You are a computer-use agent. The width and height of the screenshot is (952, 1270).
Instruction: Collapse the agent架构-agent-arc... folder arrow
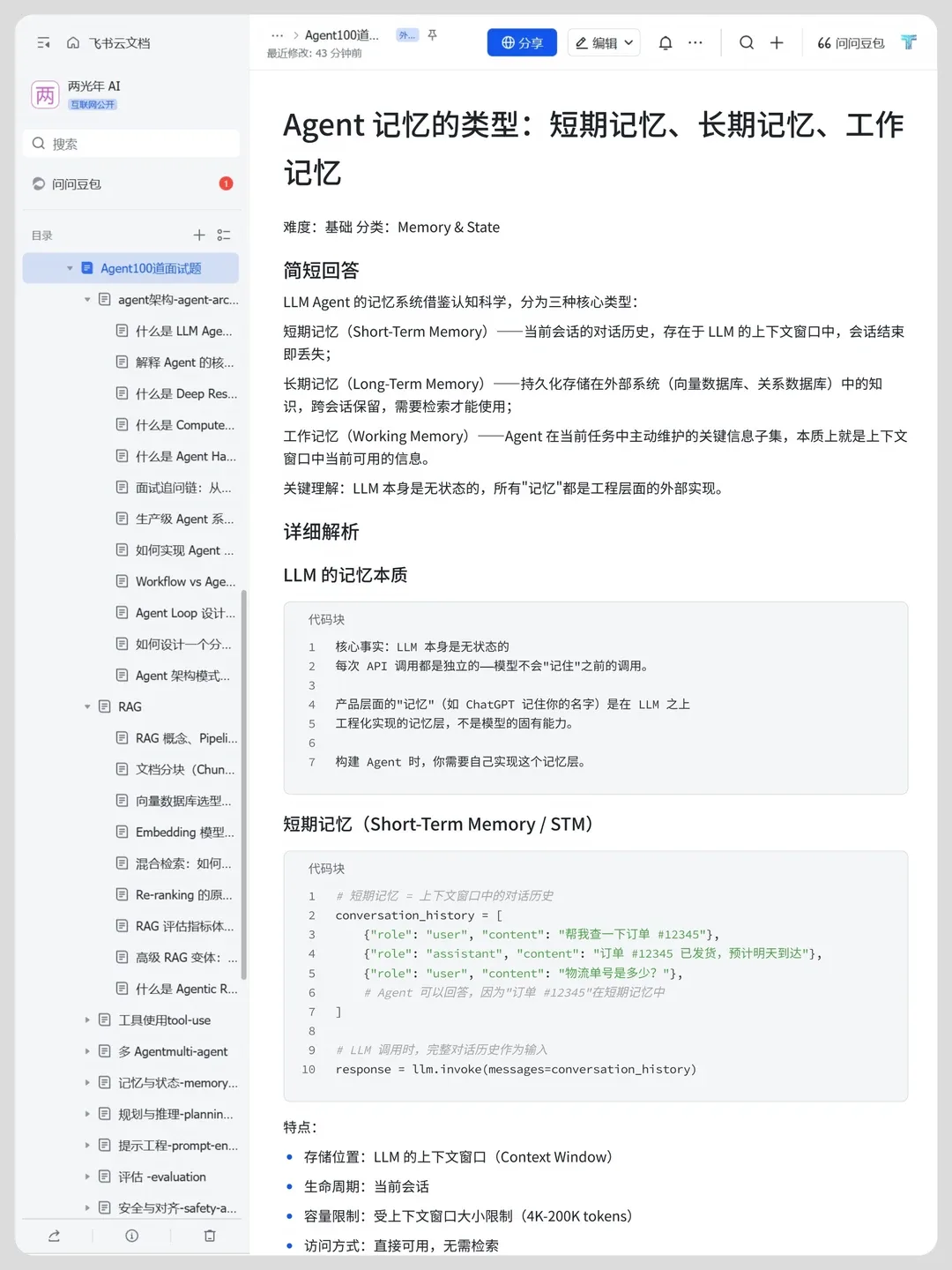(x=87, y=300)
